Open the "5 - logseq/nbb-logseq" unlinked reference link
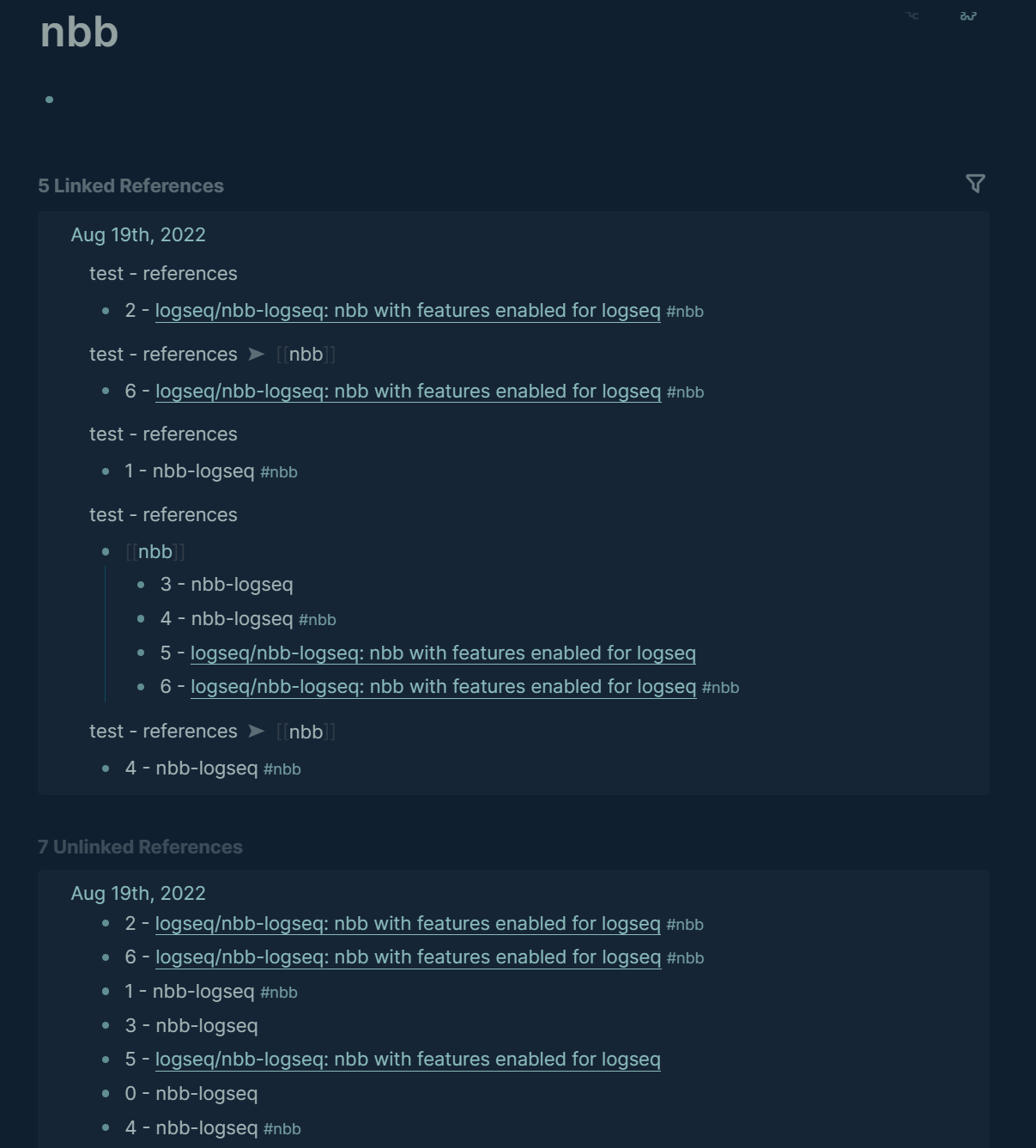The width and height of the screenshot is (1036, 1148). (408, 1060)
